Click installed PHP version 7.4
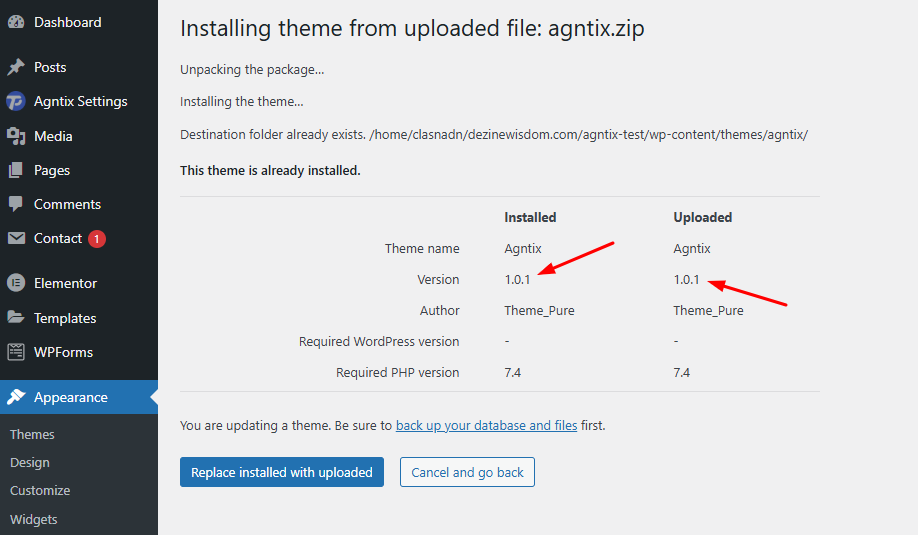The width and height of the screenshot is (918, 535). coord(513,373)
